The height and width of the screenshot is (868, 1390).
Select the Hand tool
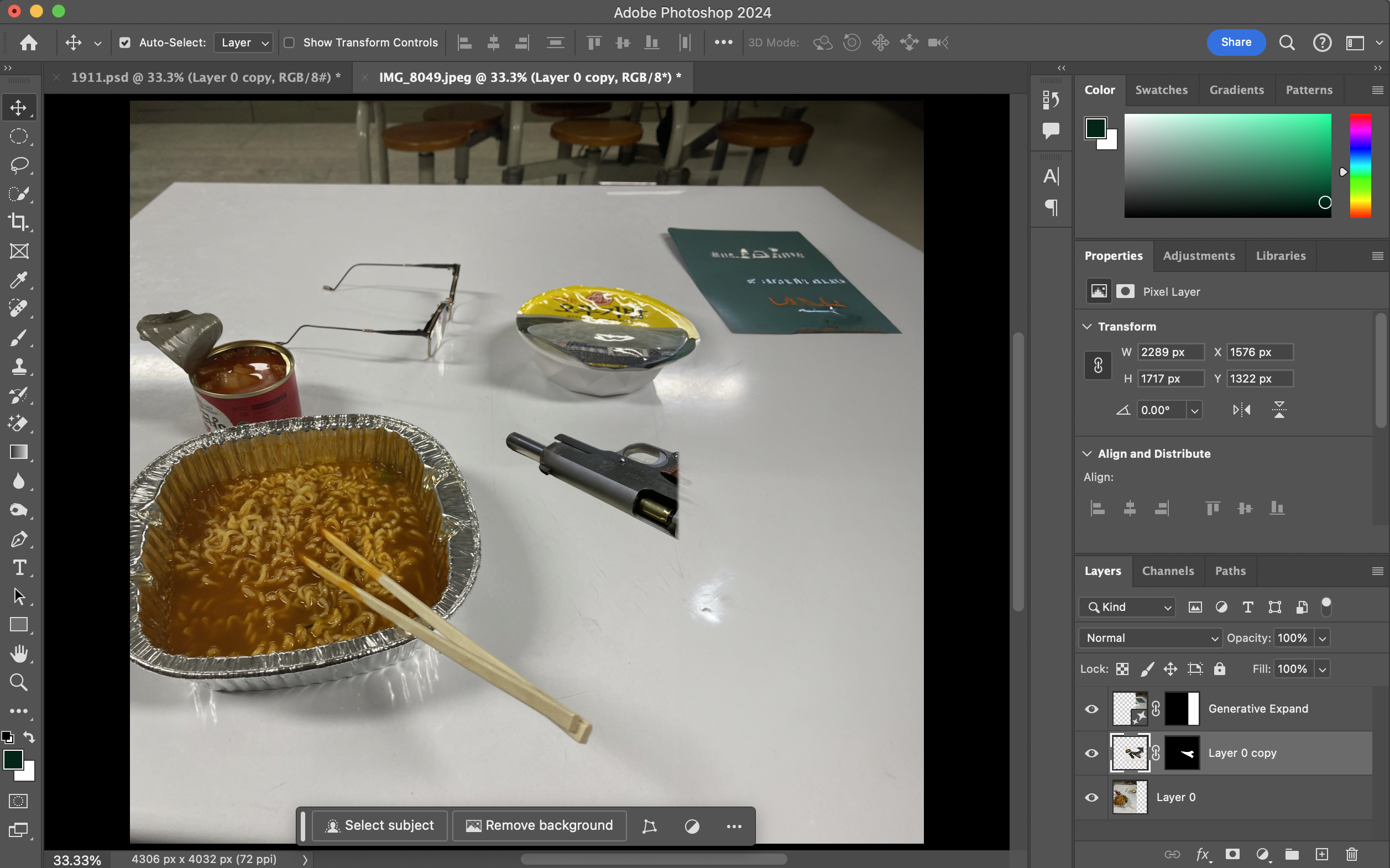pos(19,653)
